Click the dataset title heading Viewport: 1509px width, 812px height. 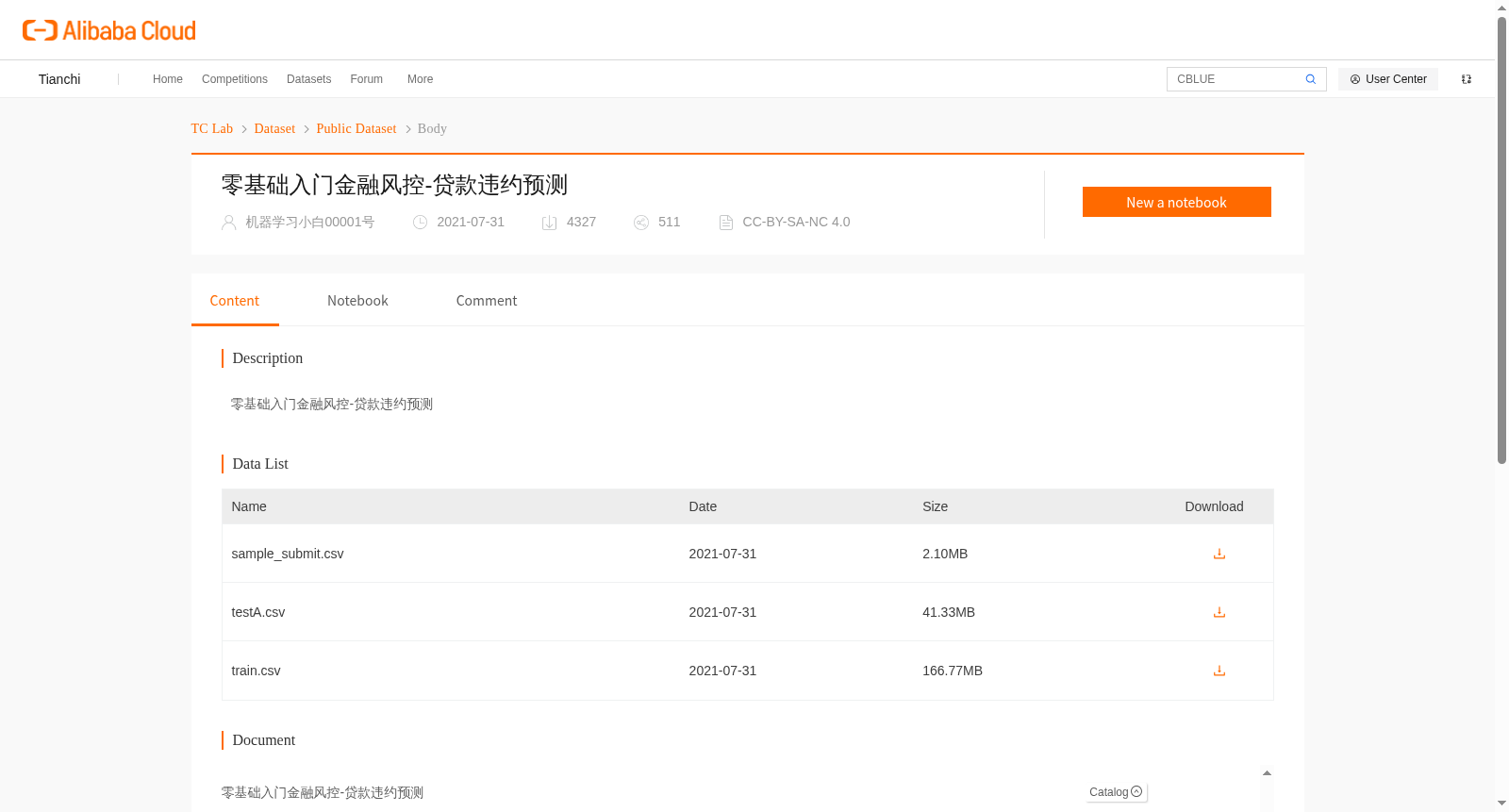394,185
